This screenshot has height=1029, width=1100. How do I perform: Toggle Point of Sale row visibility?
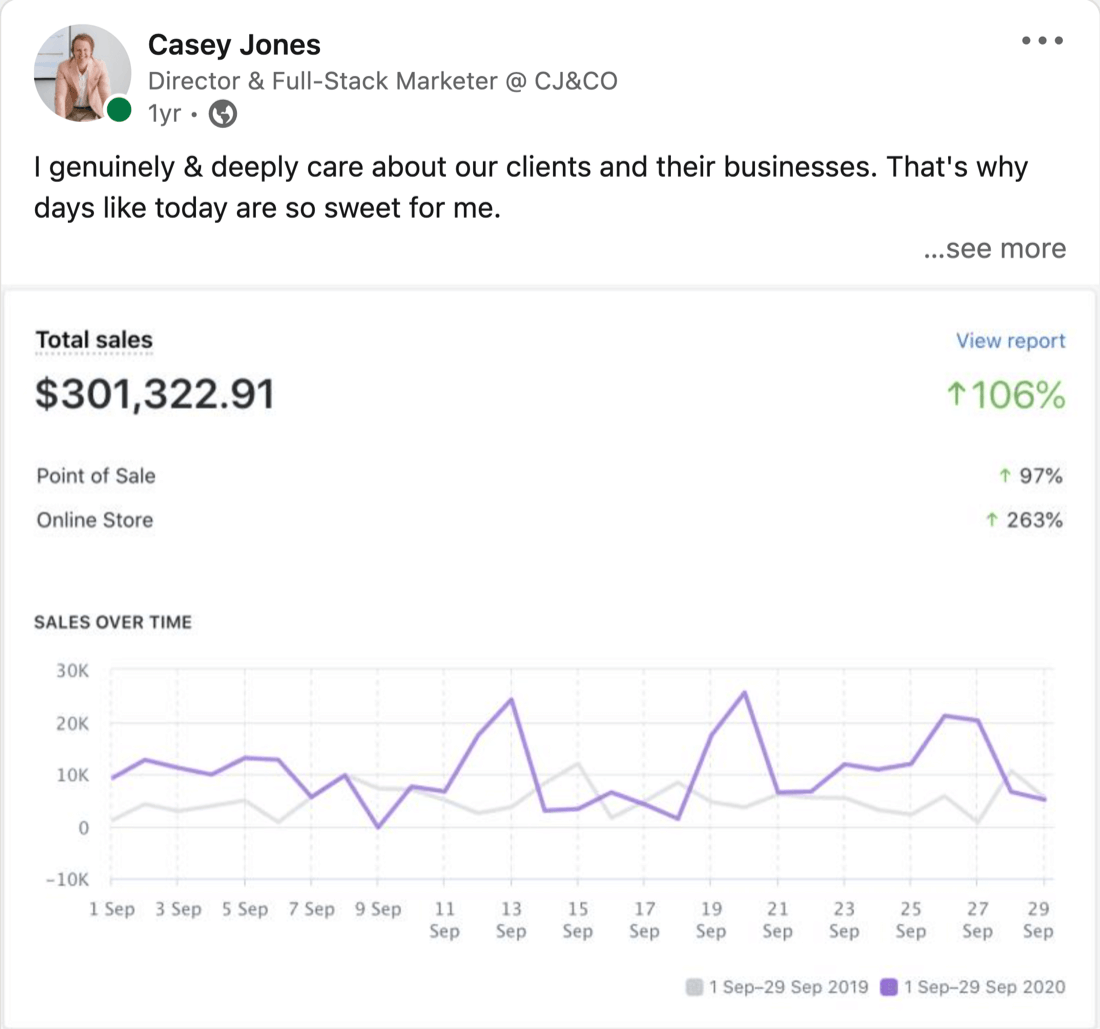point(95,476)
